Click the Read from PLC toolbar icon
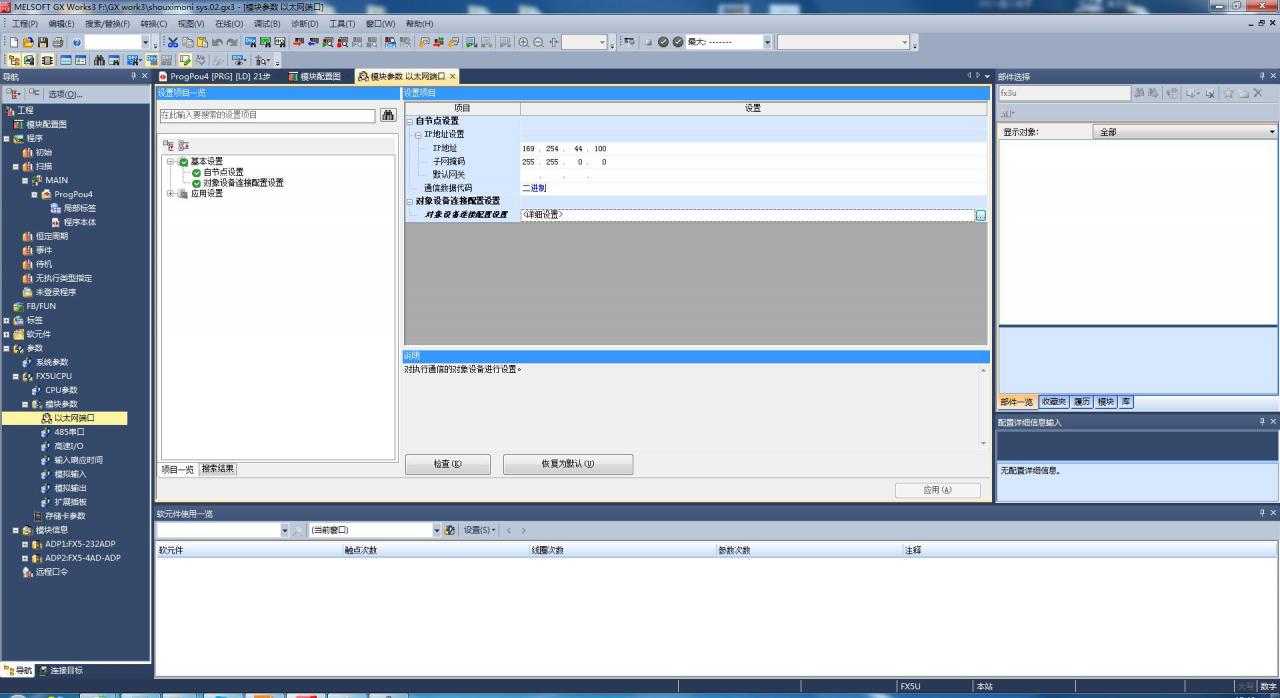Screen dimensions: 1280x698 click(x=314, y=42)
